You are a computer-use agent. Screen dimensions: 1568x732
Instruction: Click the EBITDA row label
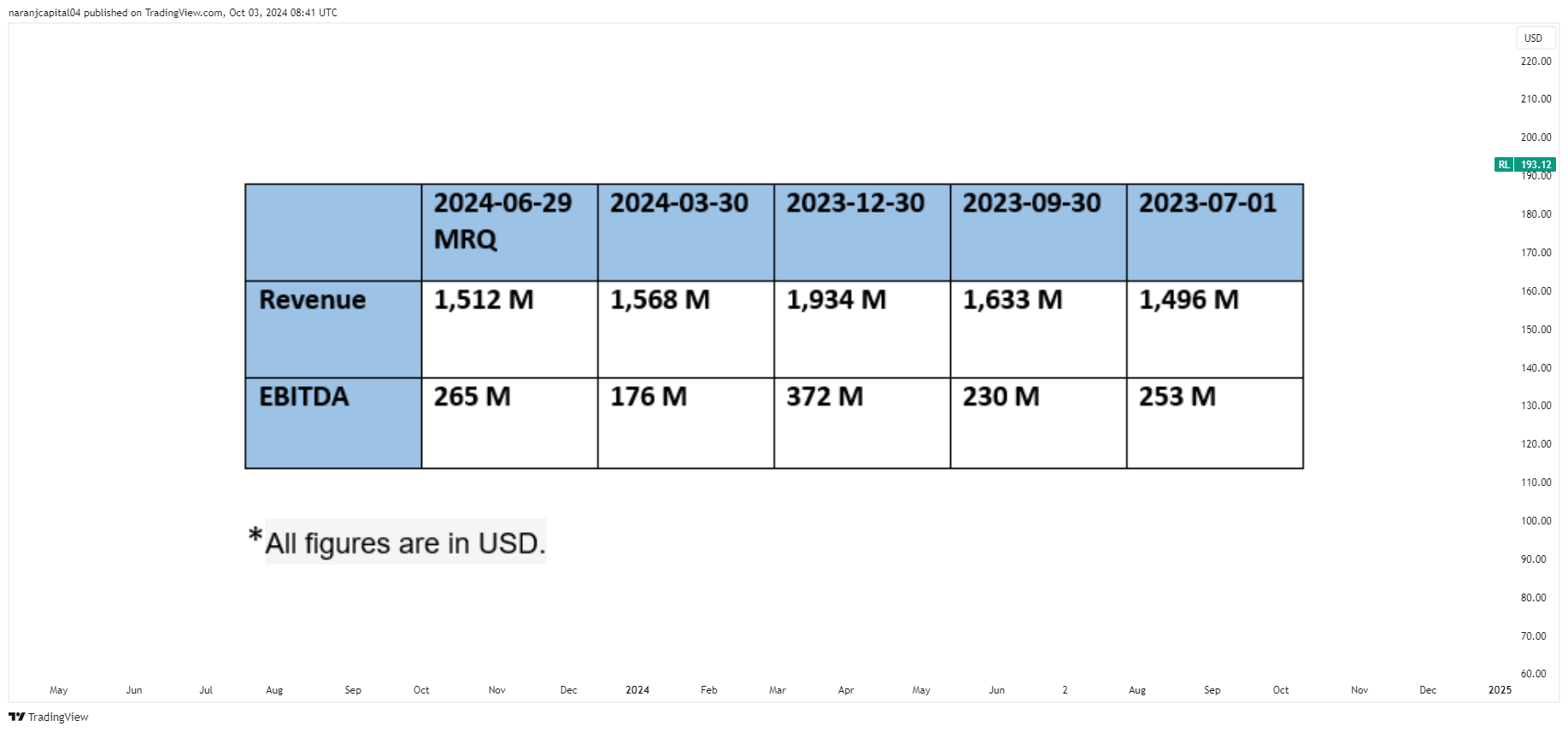[x=304, y=397]
